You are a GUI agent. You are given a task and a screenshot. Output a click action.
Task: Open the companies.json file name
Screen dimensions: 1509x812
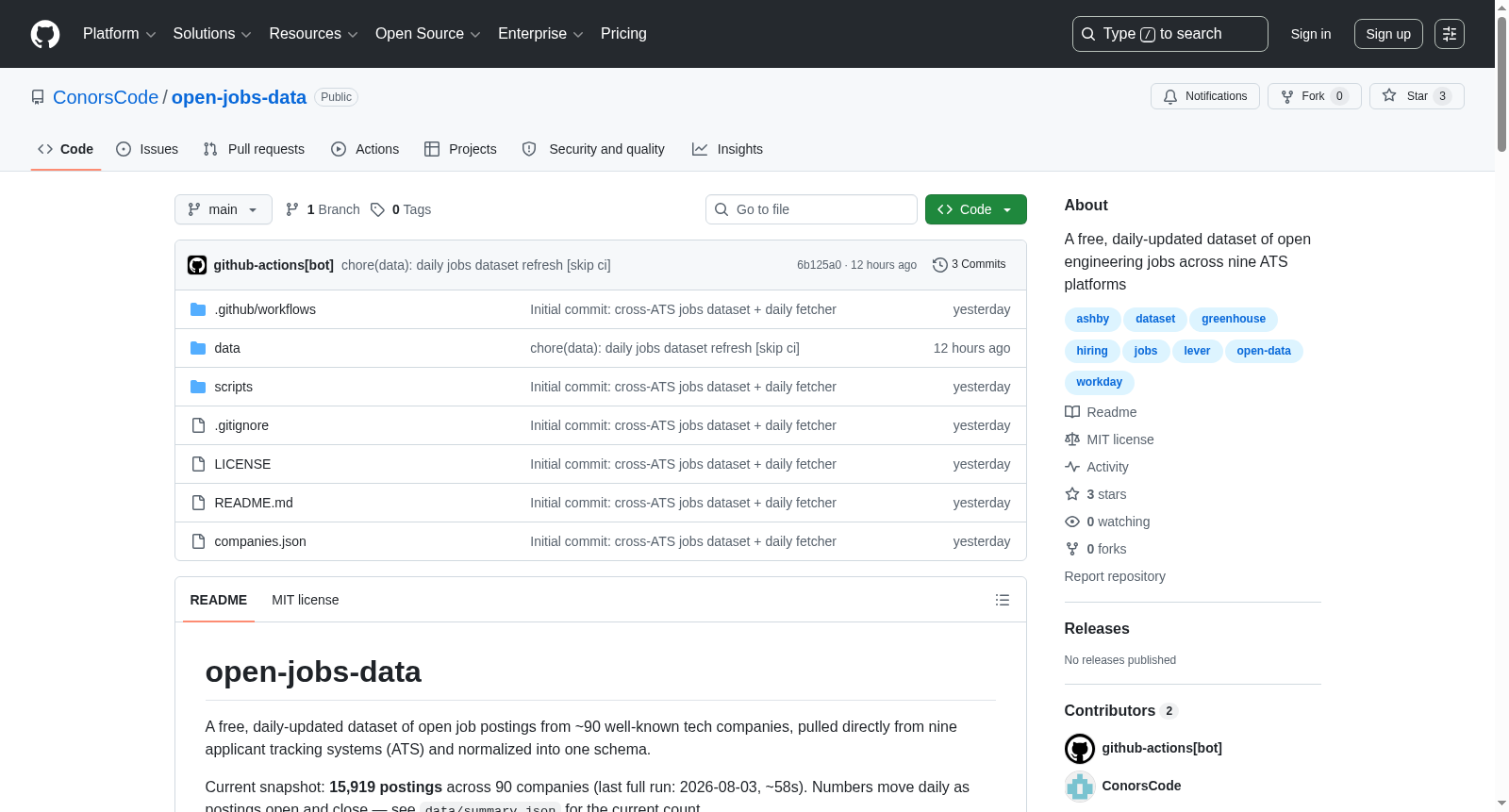[x=260, y=541]
